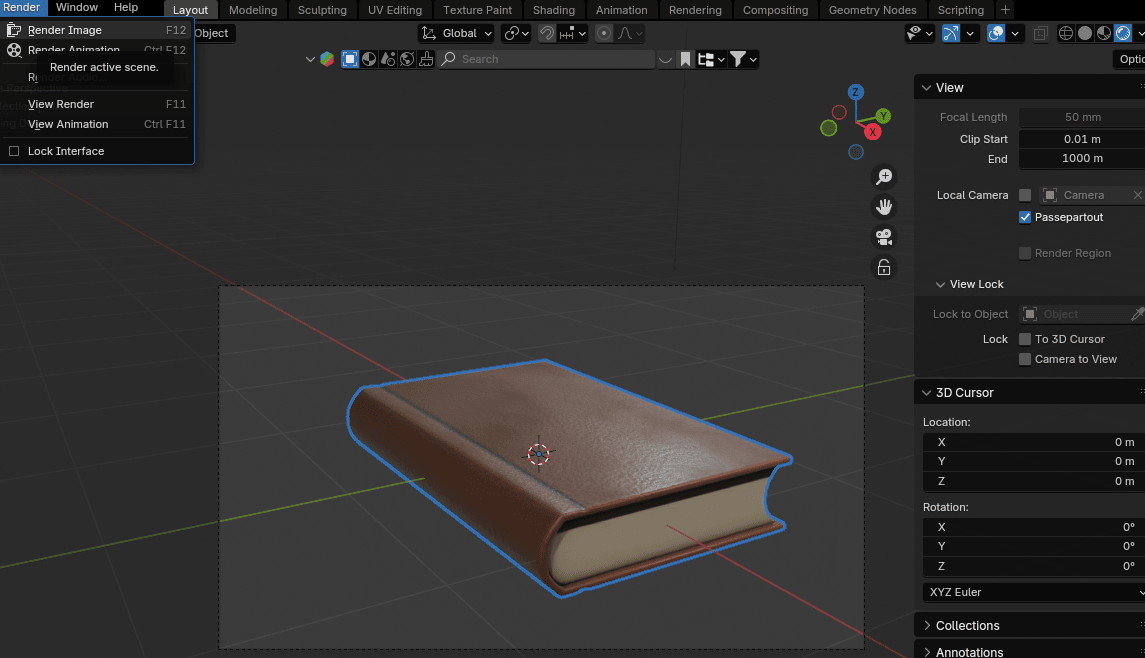Enable the Lock Interface checkbox
The height and width of the screenshot is (658, 1145).
14,151
